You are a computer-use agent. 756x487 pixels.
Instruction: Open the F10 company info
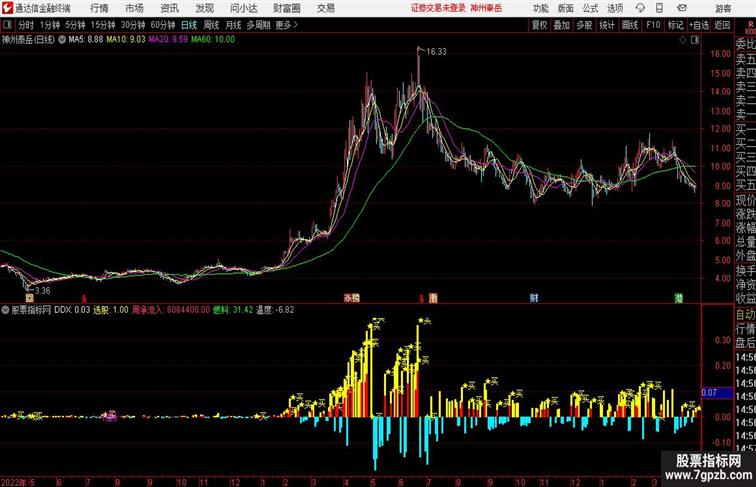[653, 25]
